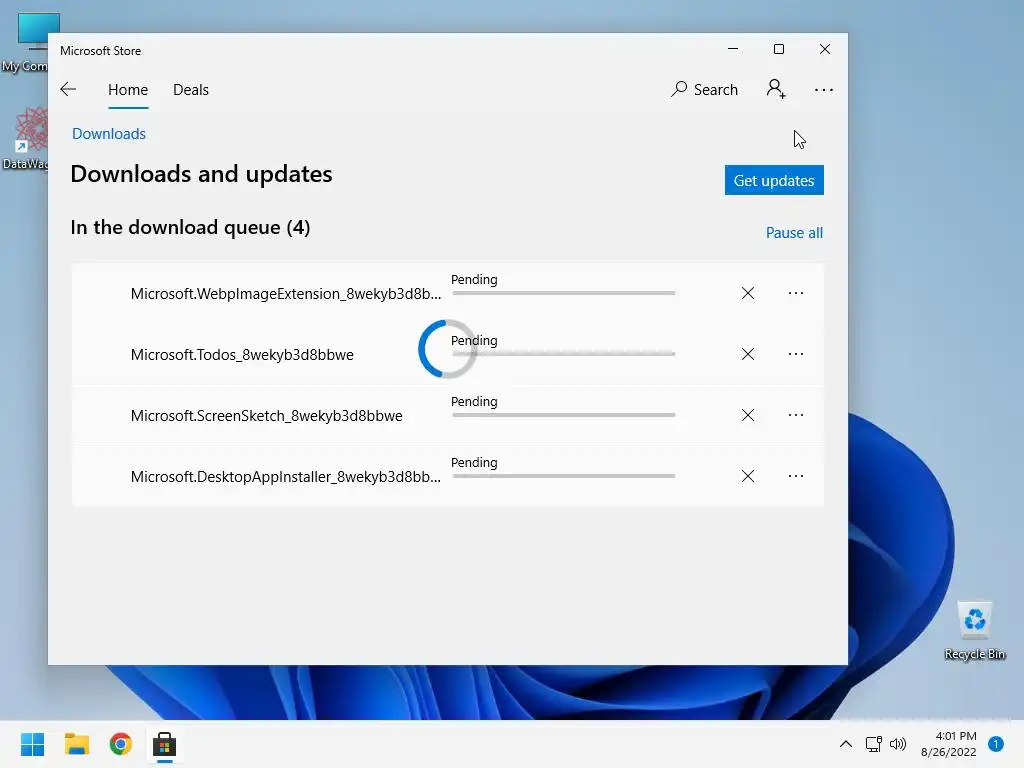Select Microsoft.WebpImageExtension package name
Screen dimensions: 1024x768
(286, 294)
